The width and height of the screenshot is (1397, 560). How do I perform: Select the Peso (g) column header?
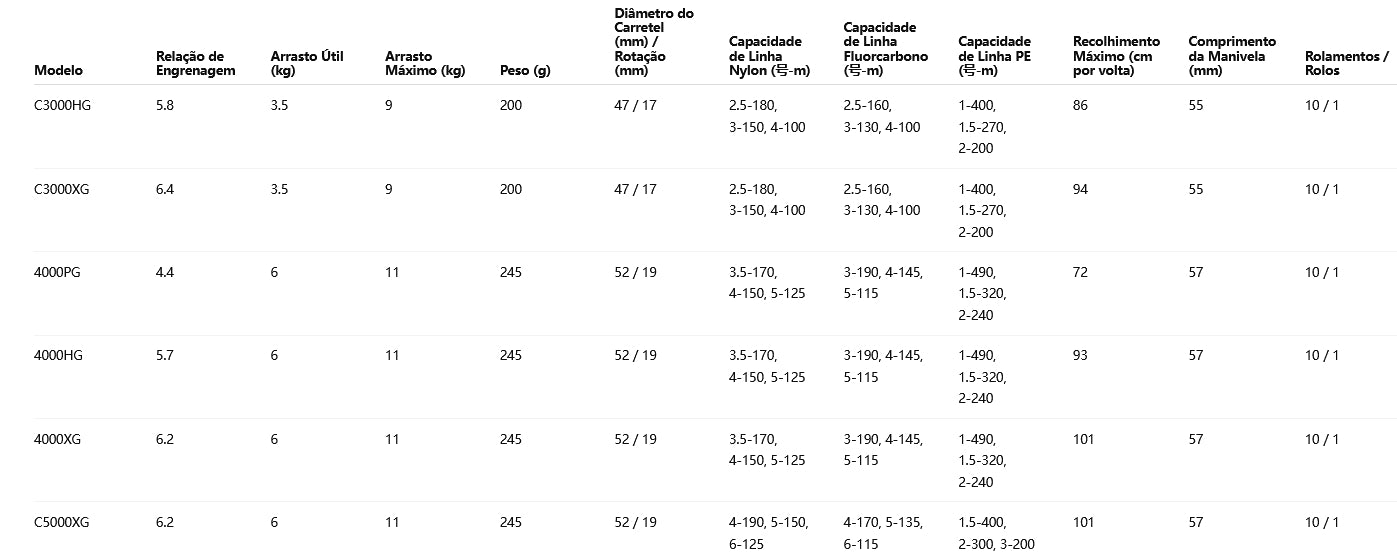[x=525, y=71]
